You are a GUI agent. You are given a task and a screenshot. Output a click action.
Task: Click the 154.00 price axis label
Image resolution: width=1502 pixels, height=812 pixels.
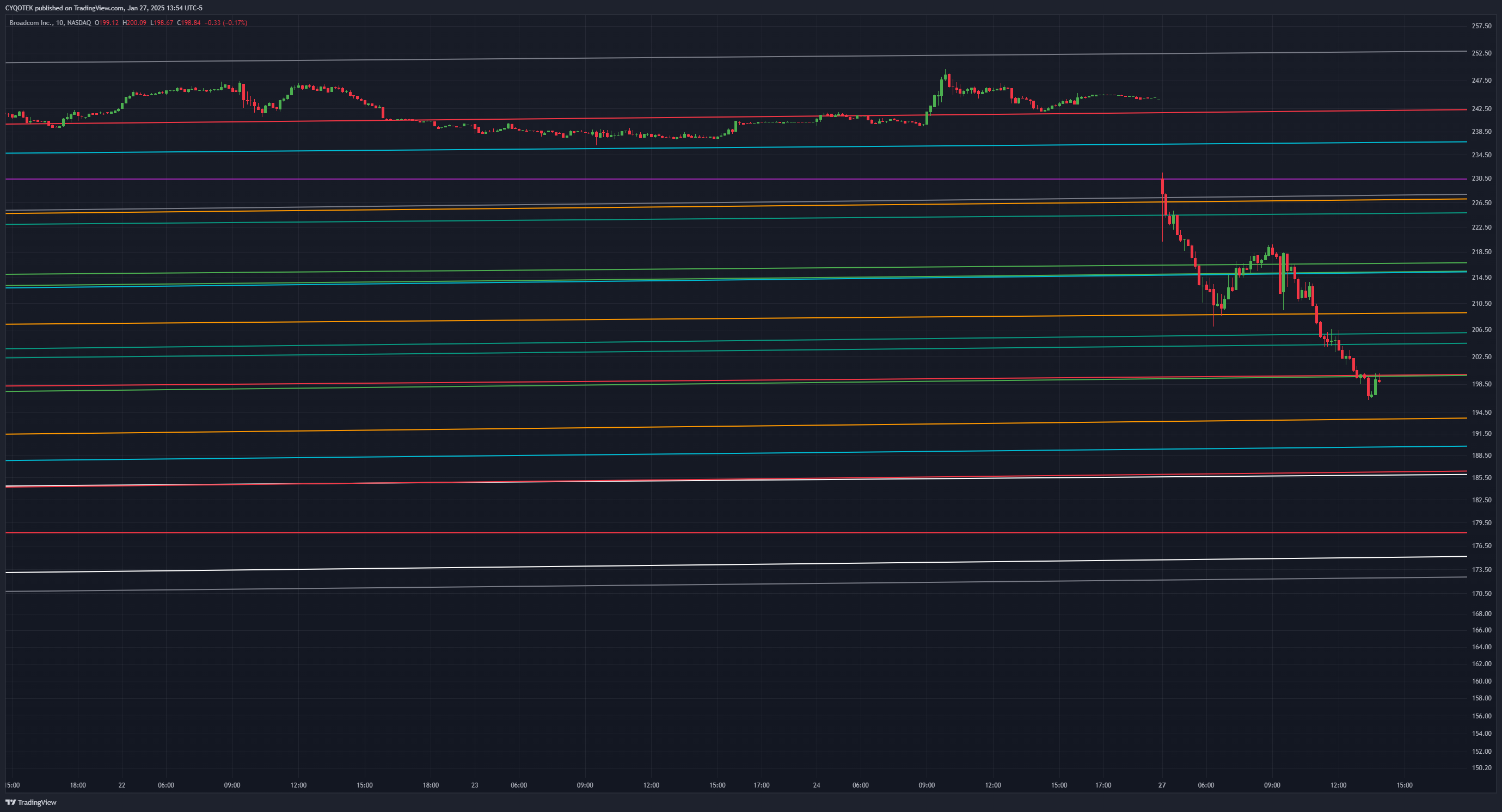1482,734
